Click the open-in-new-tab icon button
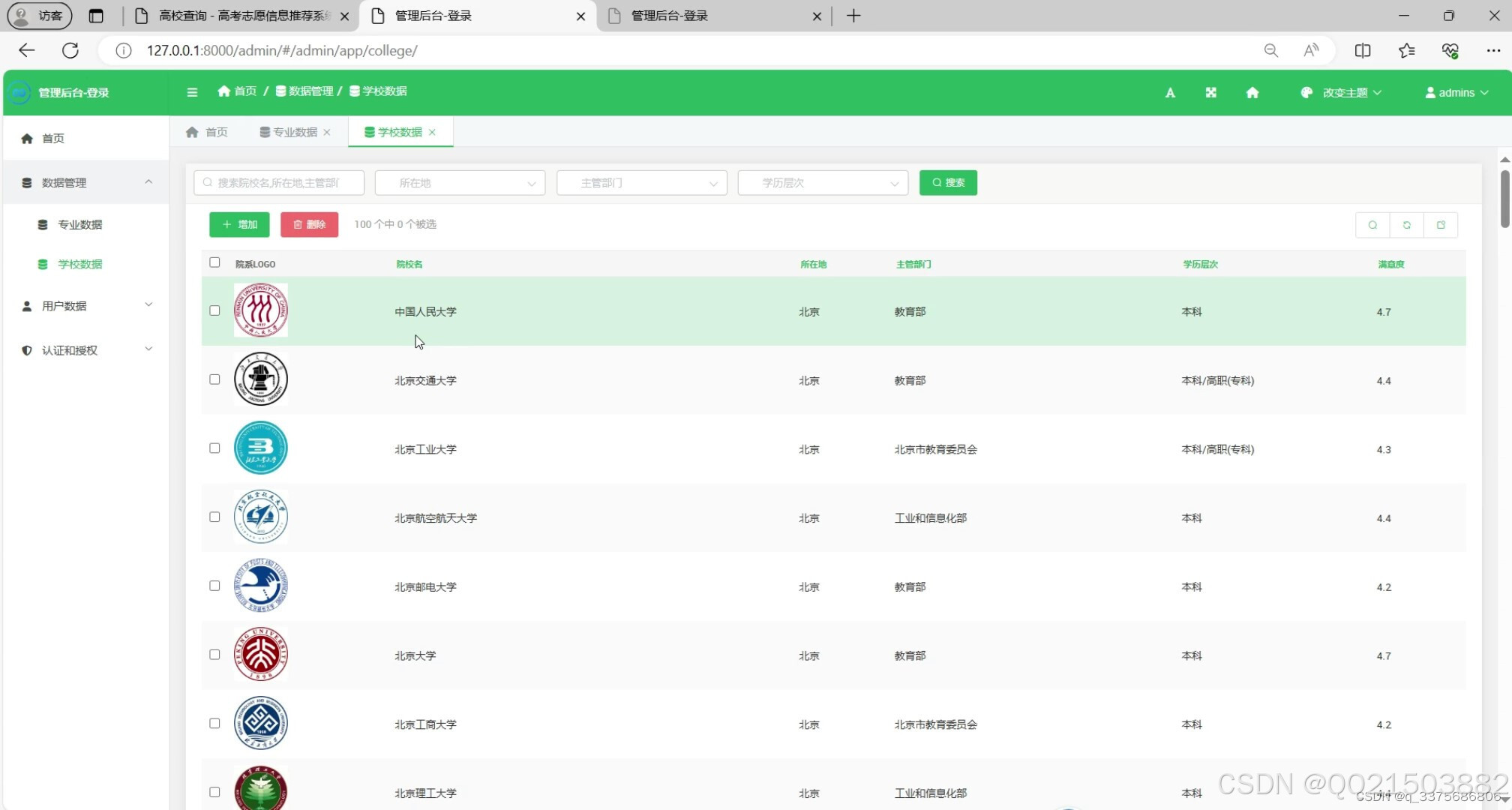1512x810 pixels. tap(1440, 225)
